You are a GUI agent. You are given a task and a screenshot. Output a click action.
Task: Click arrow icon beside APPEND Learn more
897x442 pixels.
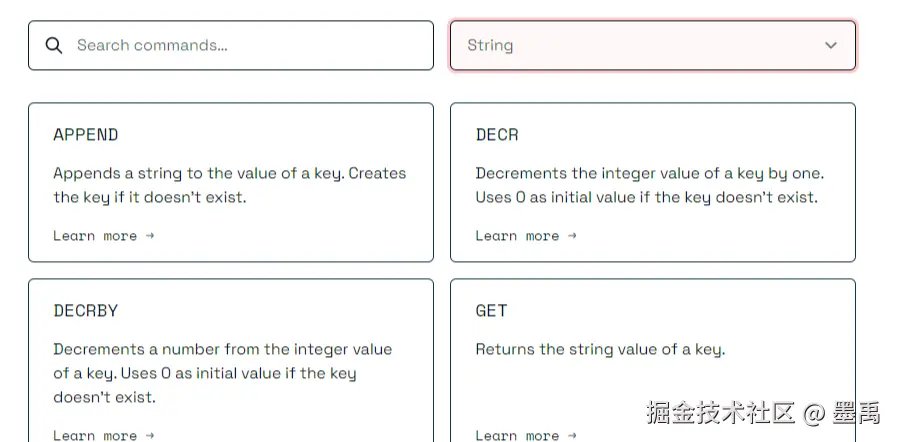(149, 236)
